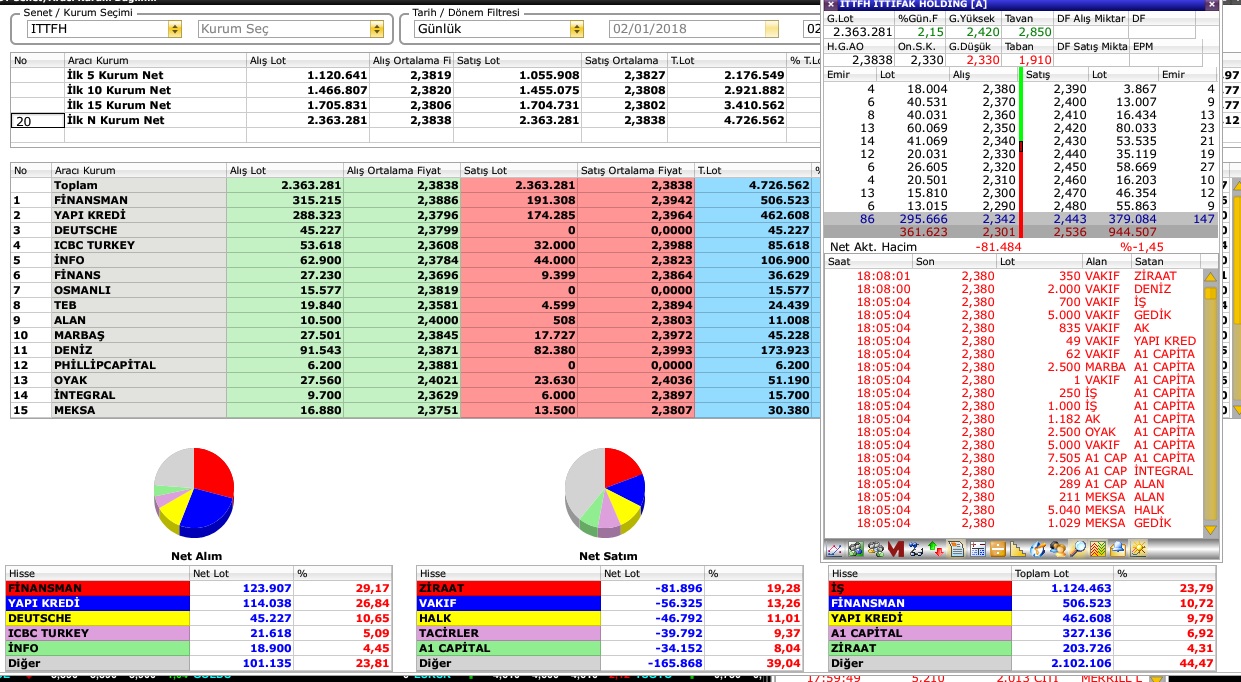Screen dimensions: 1241x682
Task: Select the PHİLLİPCAPİTAL broker row
Action: [415, 365]
